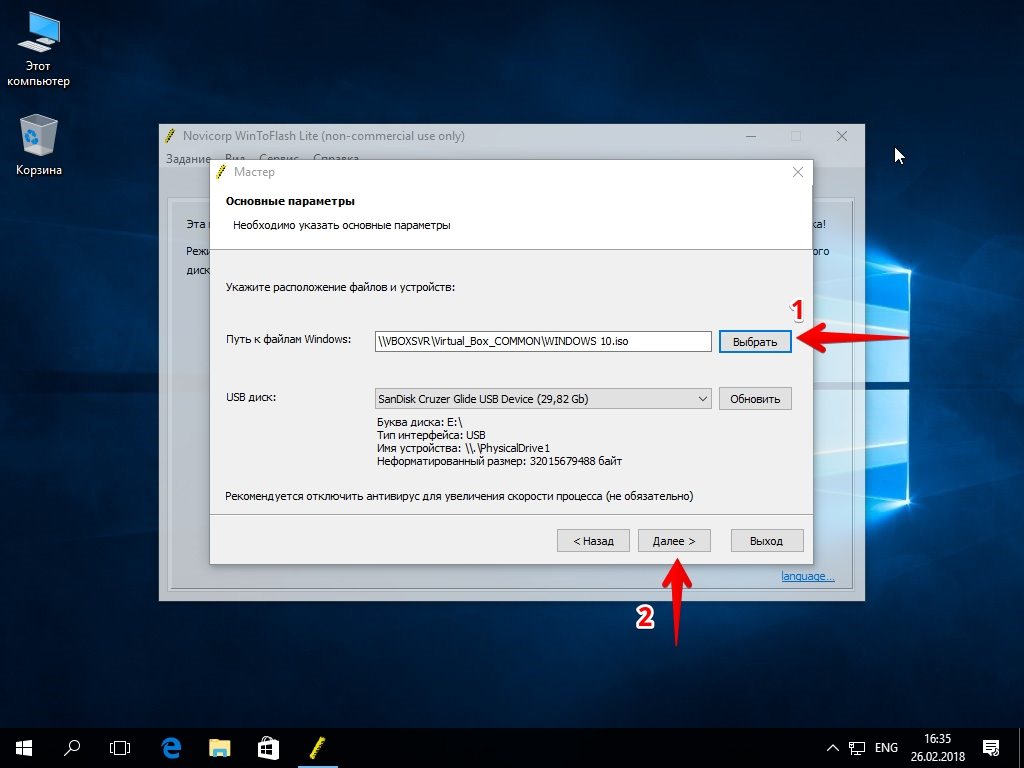This screenshot has width=1024, height=768.
Task: Click 'Буква диска: E:\' text
Action: 419,423
